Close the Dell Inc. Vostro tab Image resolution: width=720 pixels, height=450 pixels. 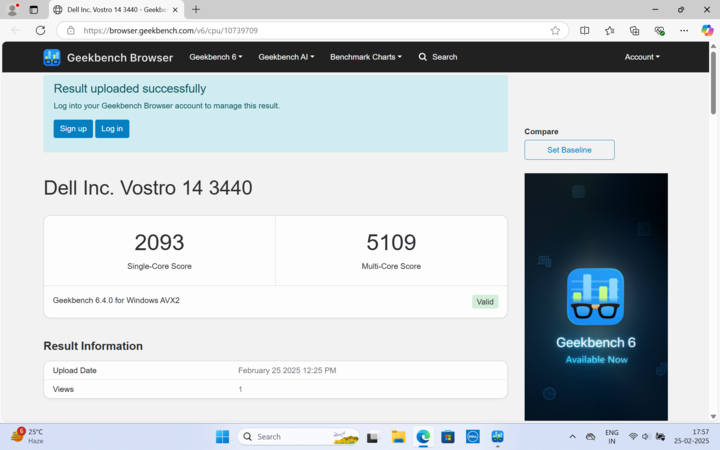pos(175,9)
